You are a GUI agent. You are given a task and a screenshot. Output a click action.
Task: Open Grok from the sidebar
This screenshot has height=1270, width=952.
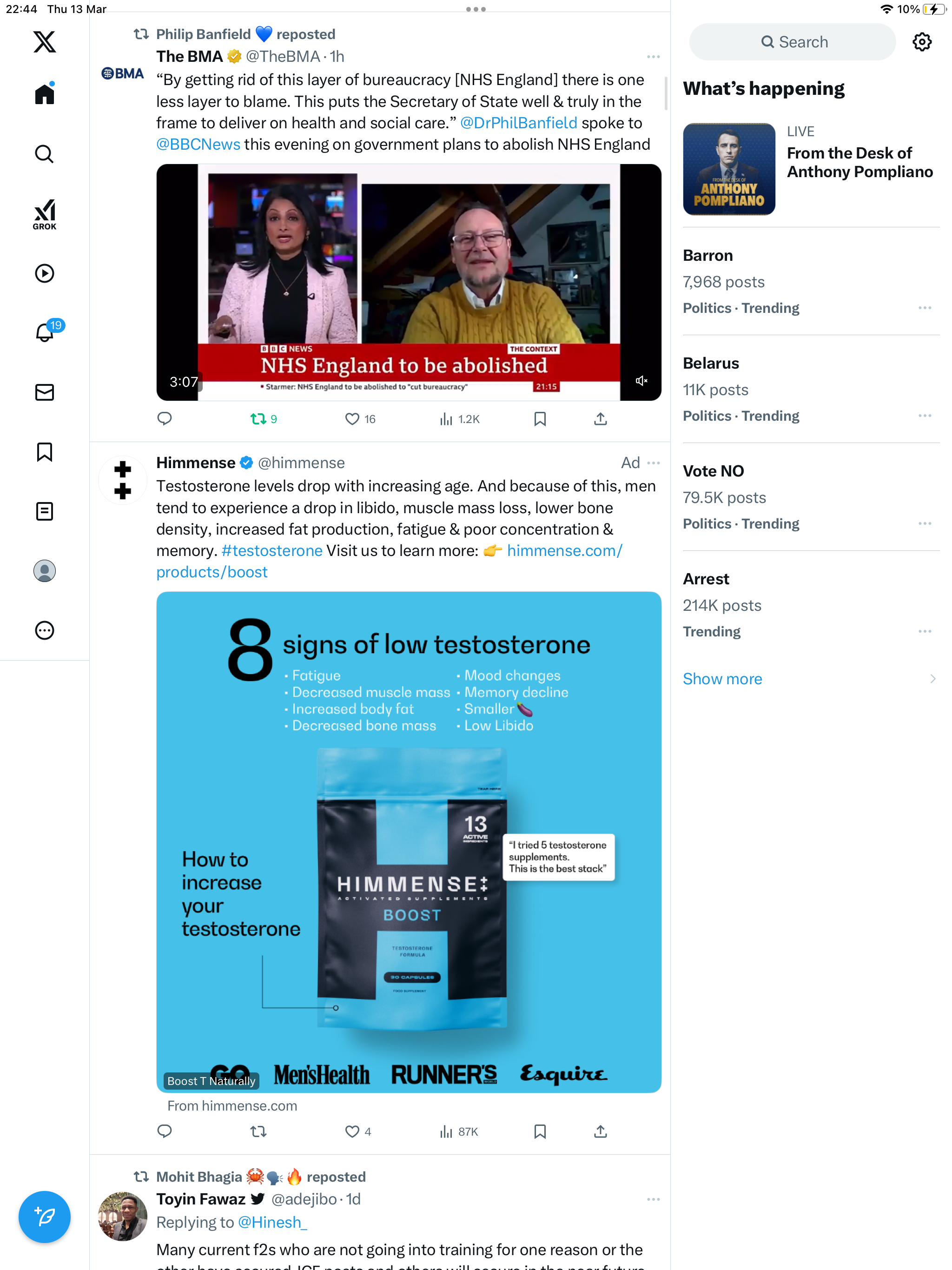(44, 214)
